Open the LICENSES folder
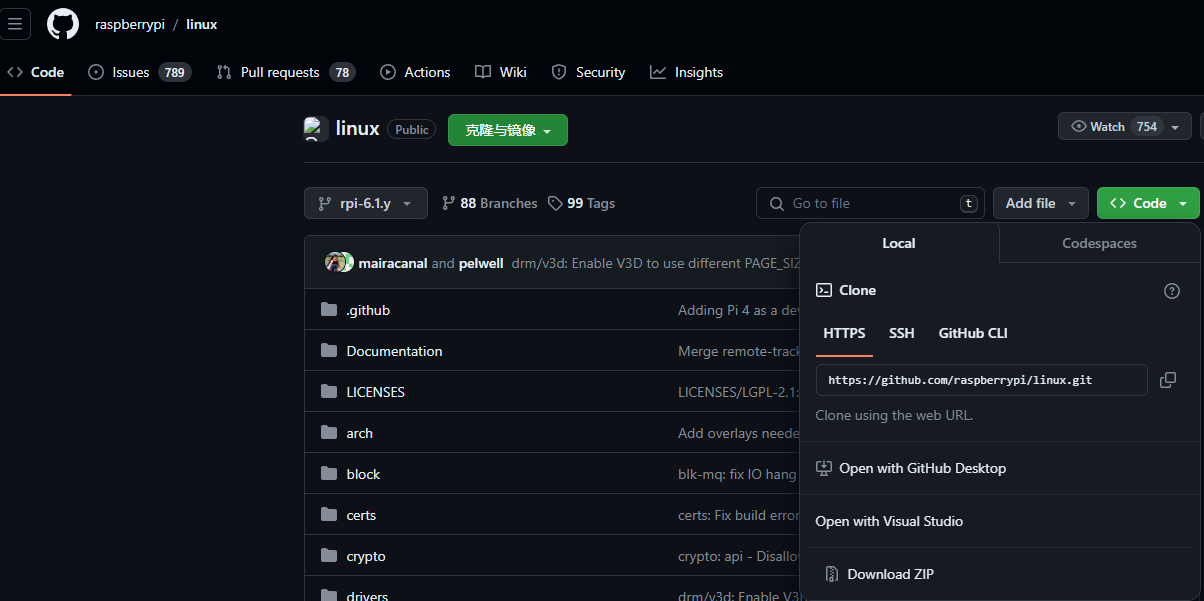This screenshot has height=601, width=1204. point(375,392)
